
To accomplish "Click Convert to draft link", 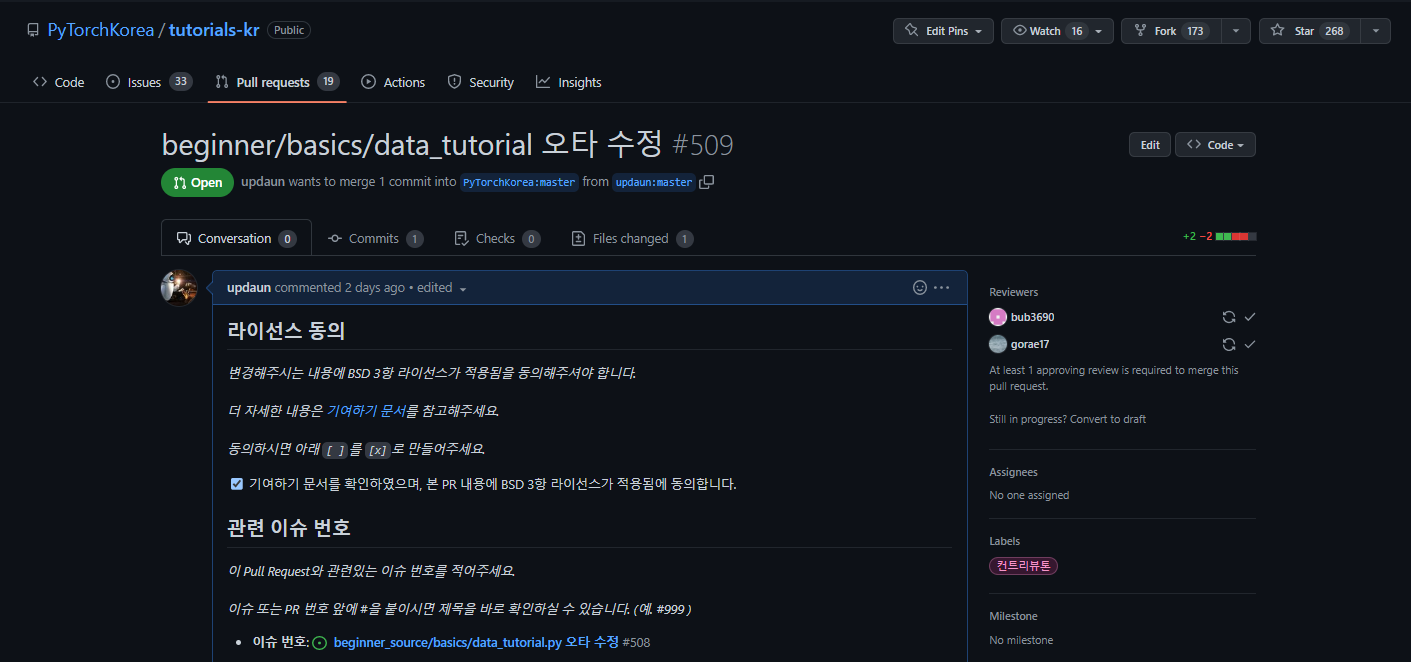I will click(1108, 419).
